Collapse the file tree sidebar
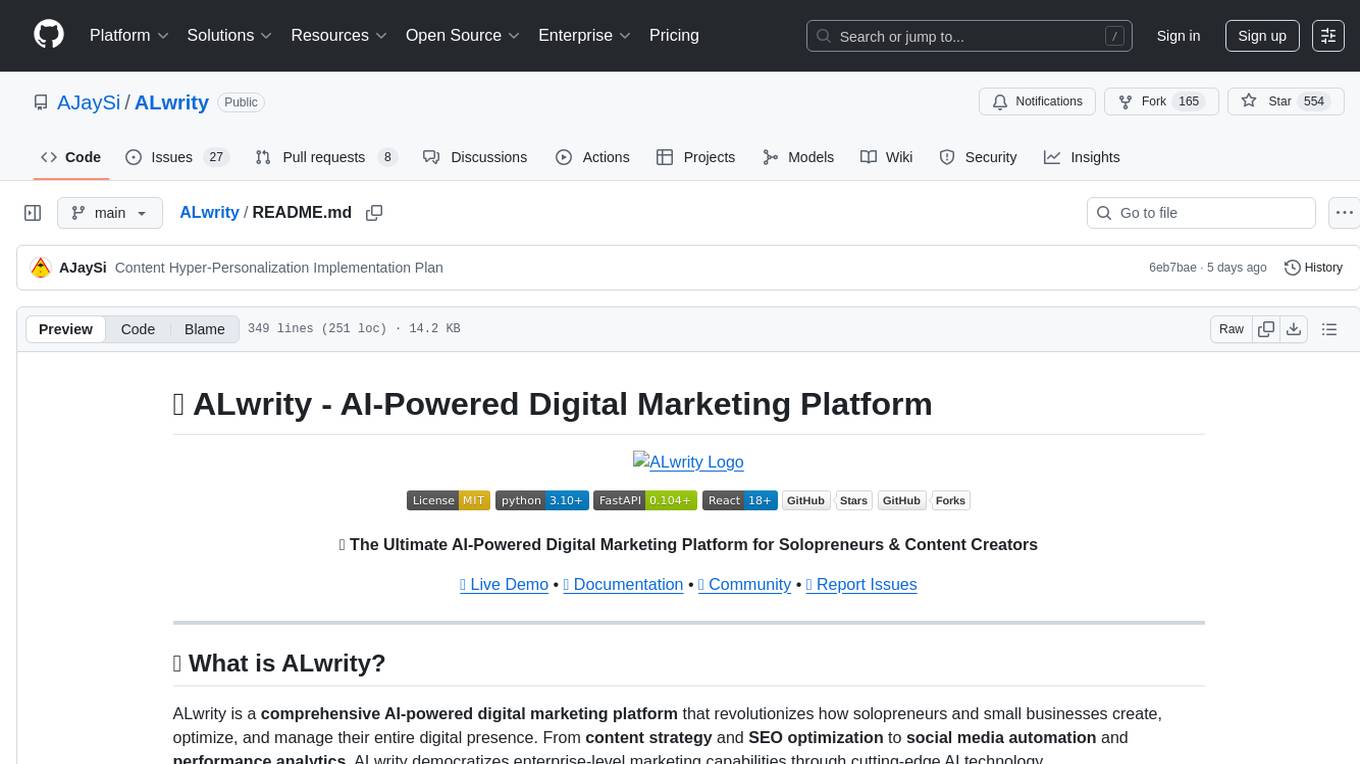 [x=32, y=213]
